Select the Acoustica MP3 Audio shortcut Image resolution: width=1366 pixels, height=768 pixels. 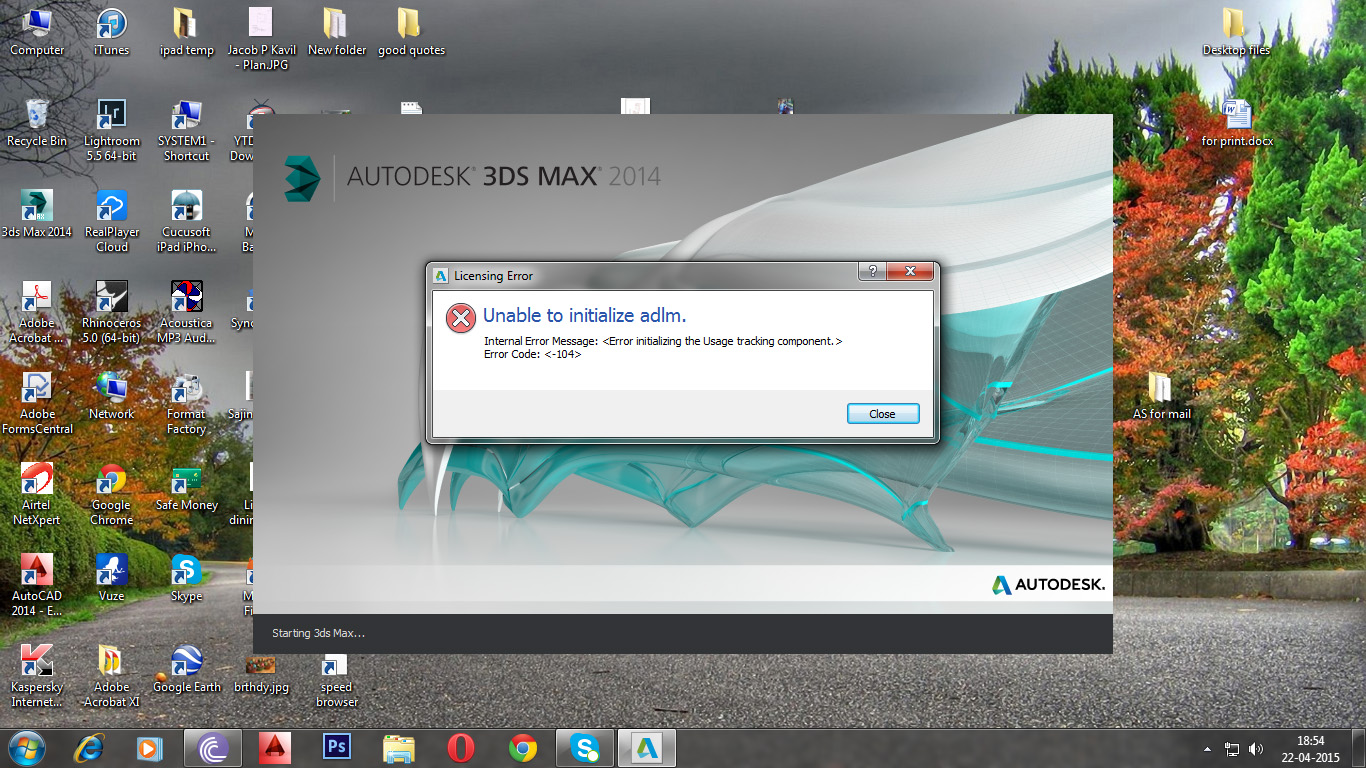coord(186,312)
